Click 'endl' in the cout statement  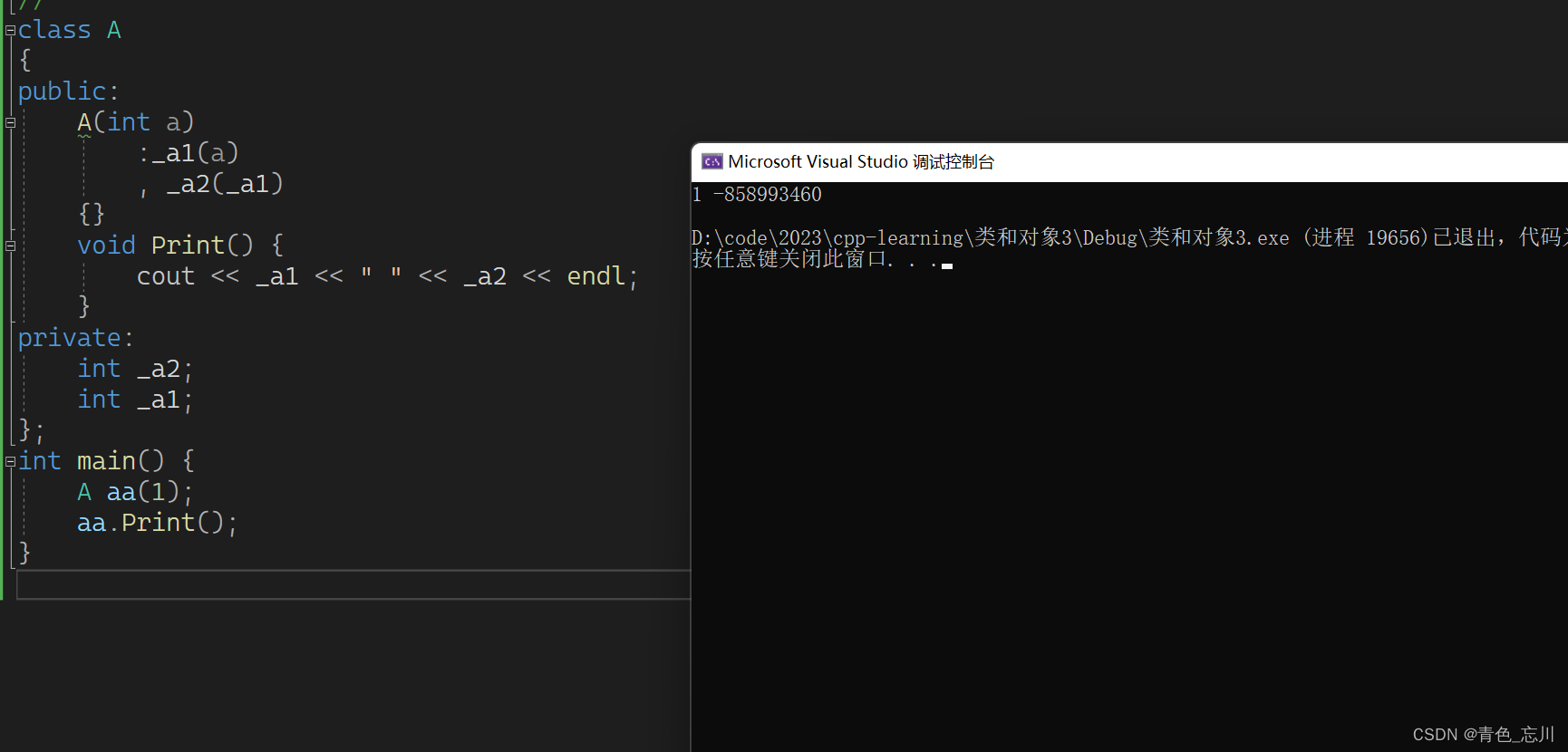click(x=595, y=276)
